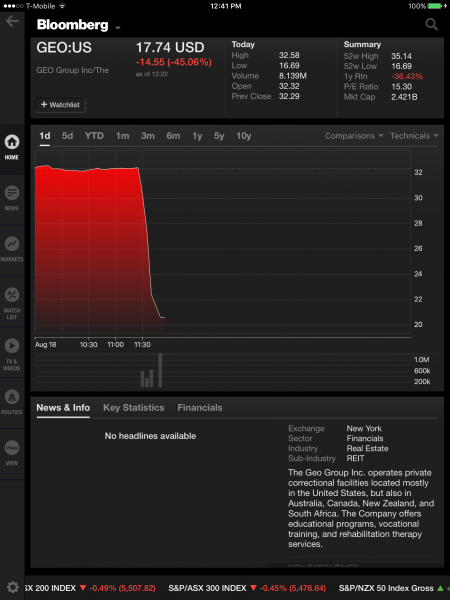Viewport: 450px width, 600px height.
Task: Open the search magnifier icon
Action: [431, 24]
